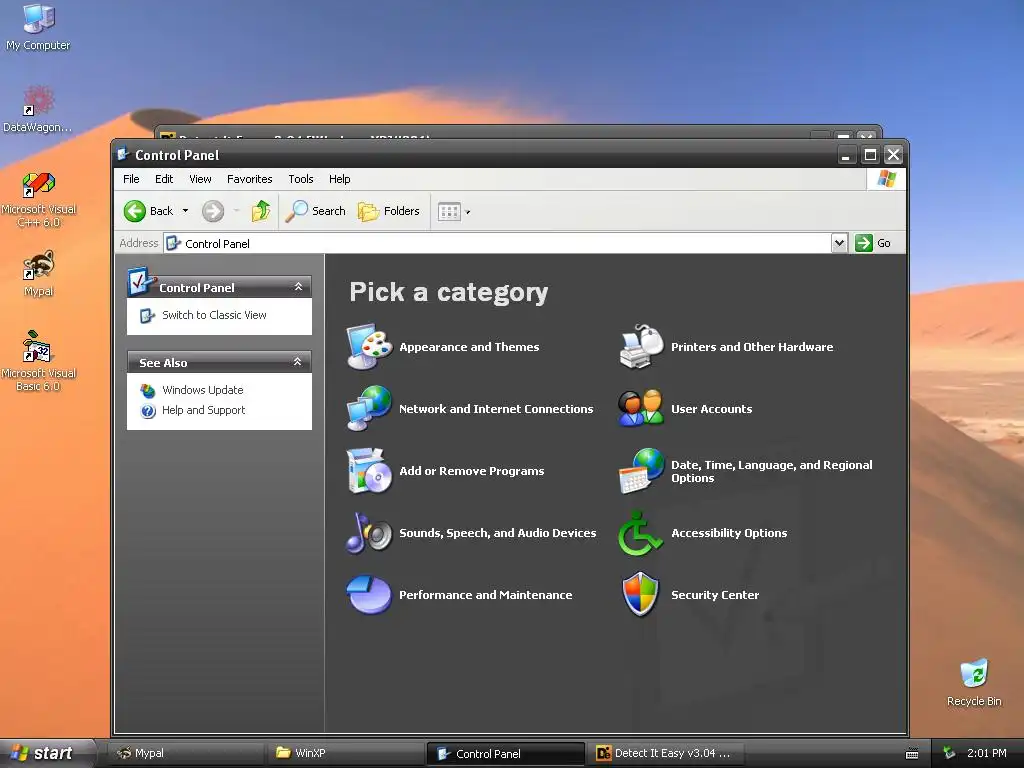
Task: Open the Windows Update link
Action: point(202,390)
